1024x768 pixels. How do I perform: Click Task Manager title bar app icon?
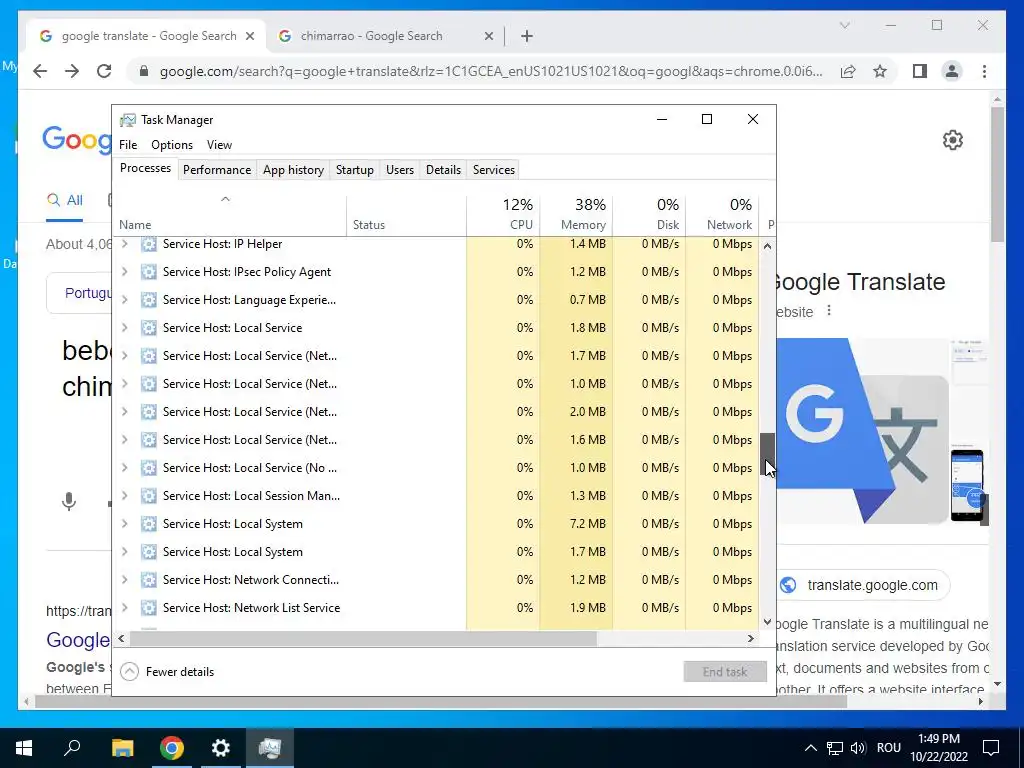(127, 120)
